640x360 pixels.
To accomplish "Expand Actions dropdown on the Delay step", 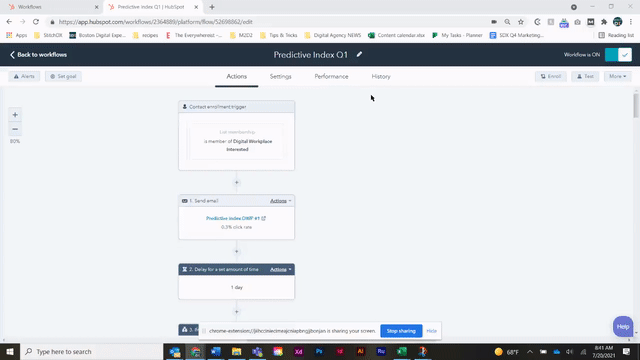I will tap(280, 269).
